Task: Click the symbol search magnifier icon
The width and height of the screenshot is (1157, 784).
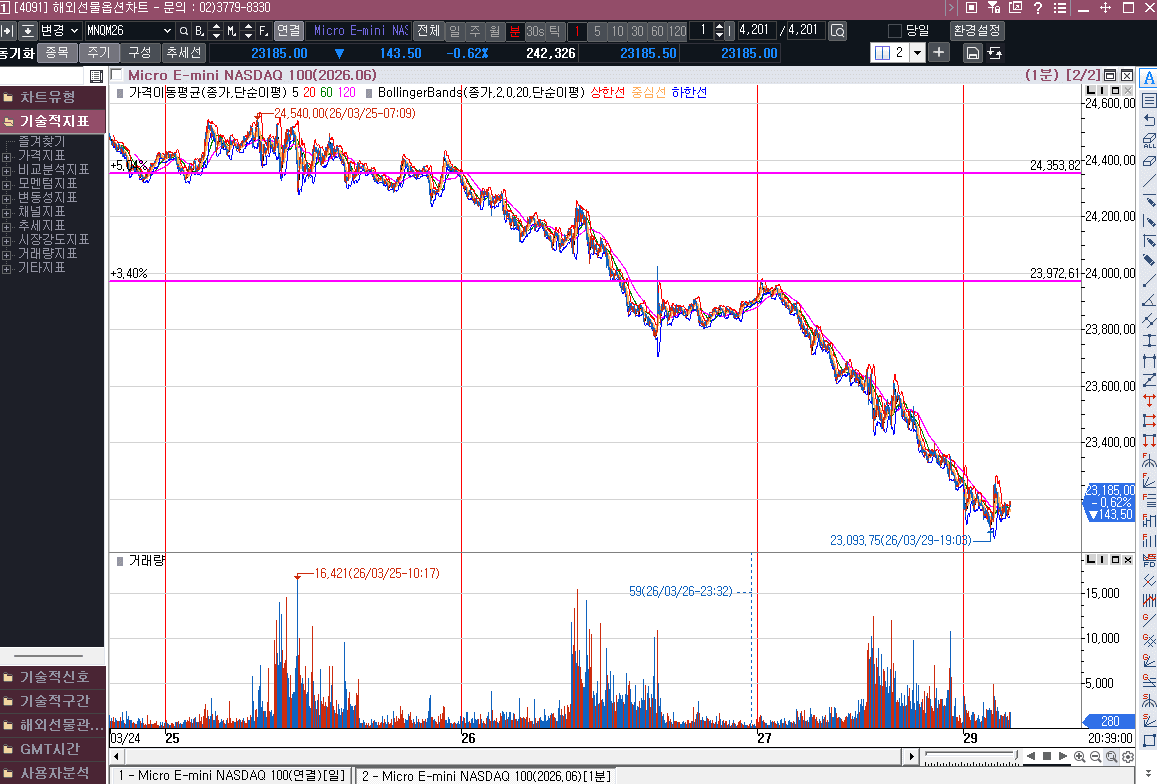Action: [x=183, y=31]
